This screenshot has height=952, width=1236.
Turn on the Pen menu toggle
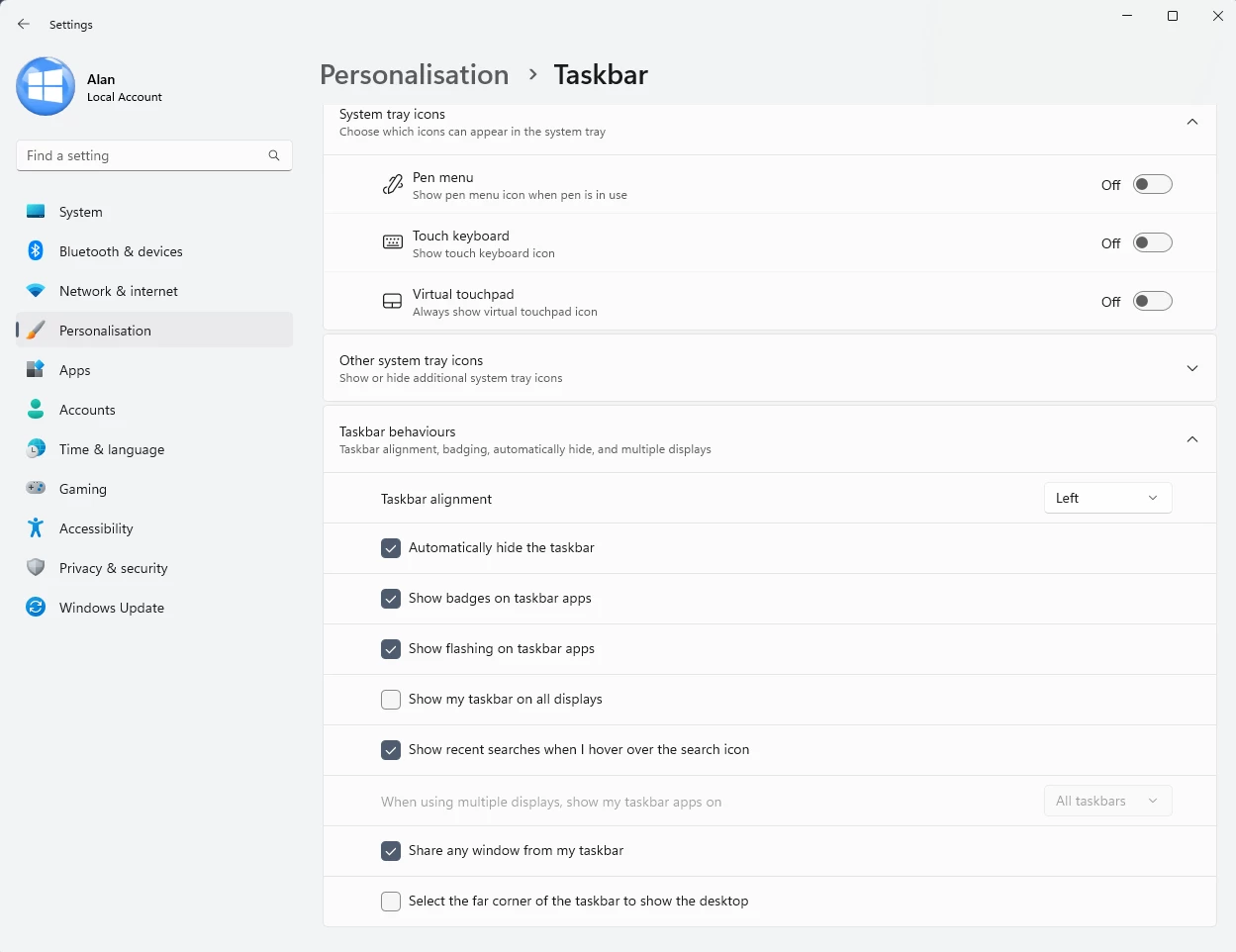pos(1153,184)
